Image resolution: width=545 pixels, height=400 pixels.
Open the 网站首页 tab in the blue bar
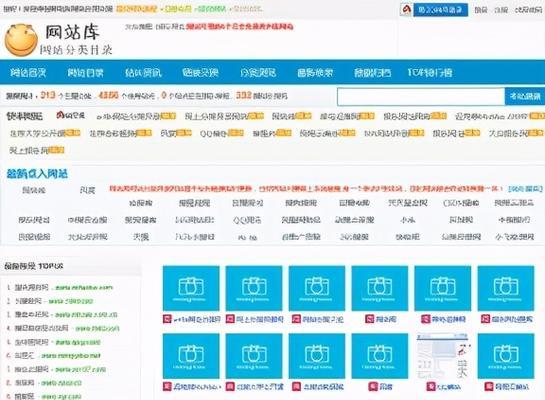click(28, 72)
